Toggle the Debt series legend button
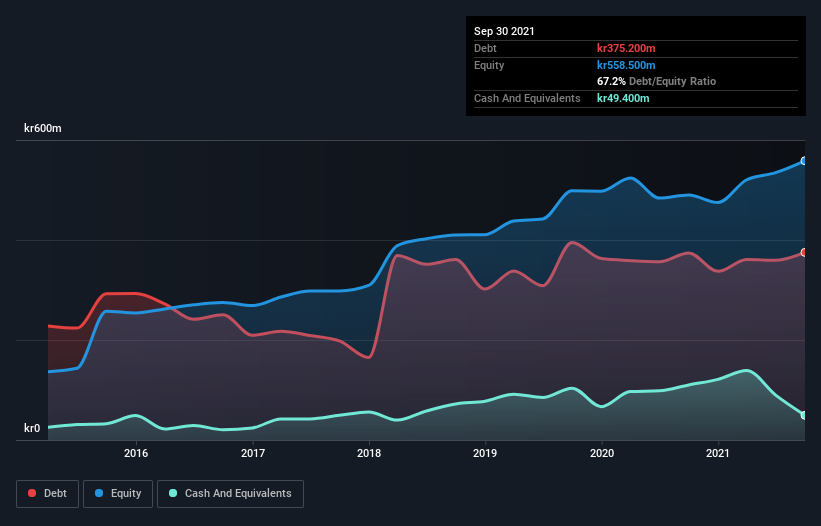 click(47, 494)
